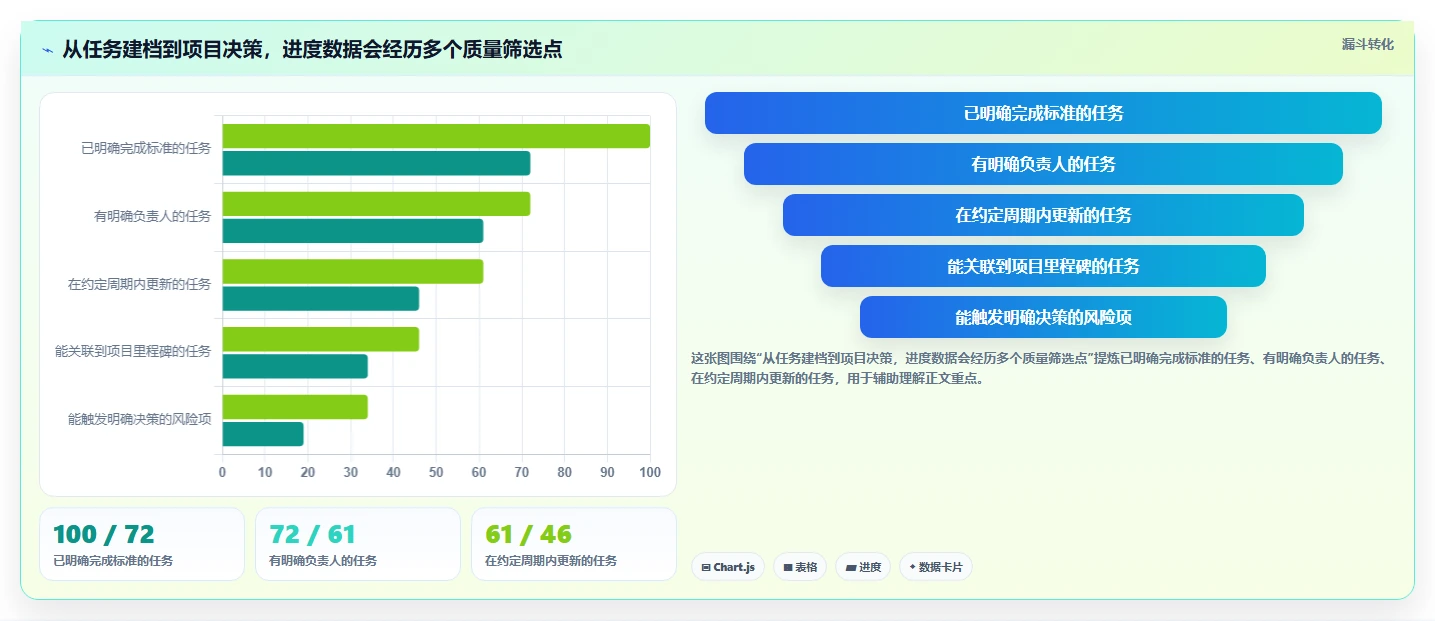The height and width of the screenshot is (621, 1435).
Task: Select the 在约定周期内更新的任务 funnel stage
Action: point(1043,215)
